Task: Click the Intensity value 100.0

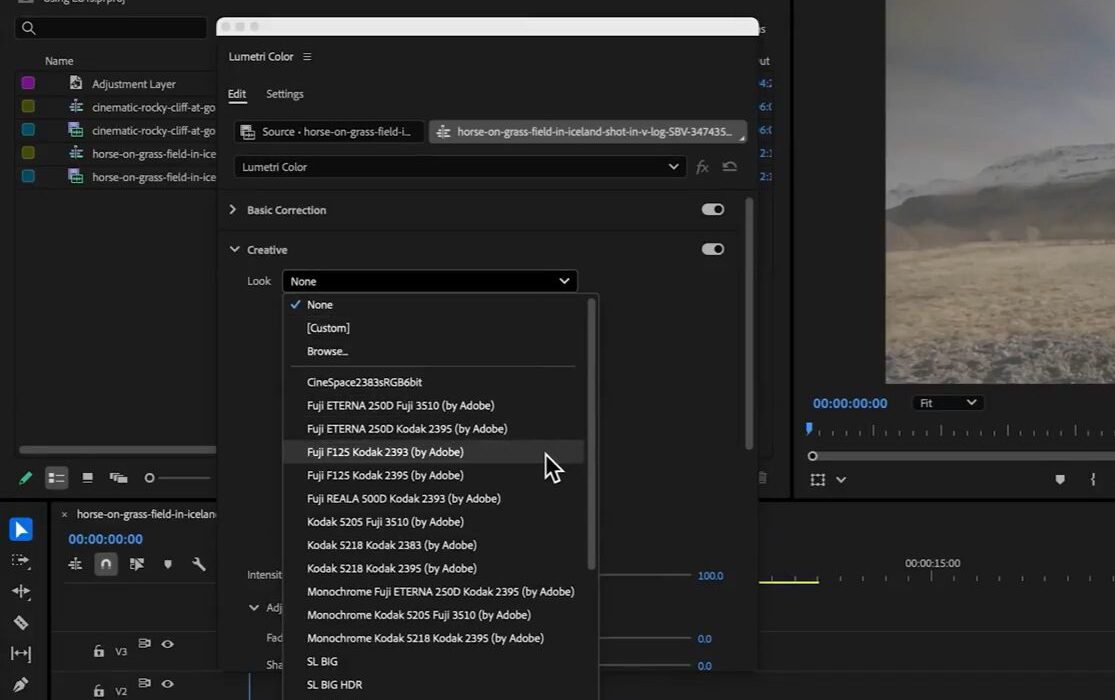Action: [710, 576]
